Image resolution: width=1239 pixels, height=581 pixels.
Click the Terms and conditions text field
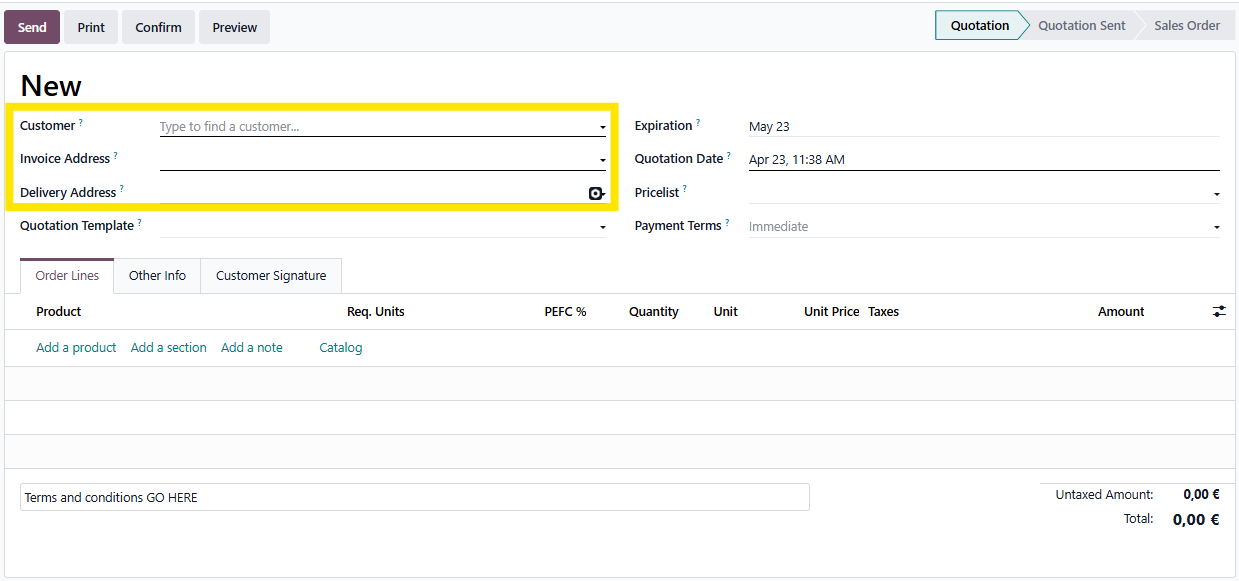pos(414,497)
